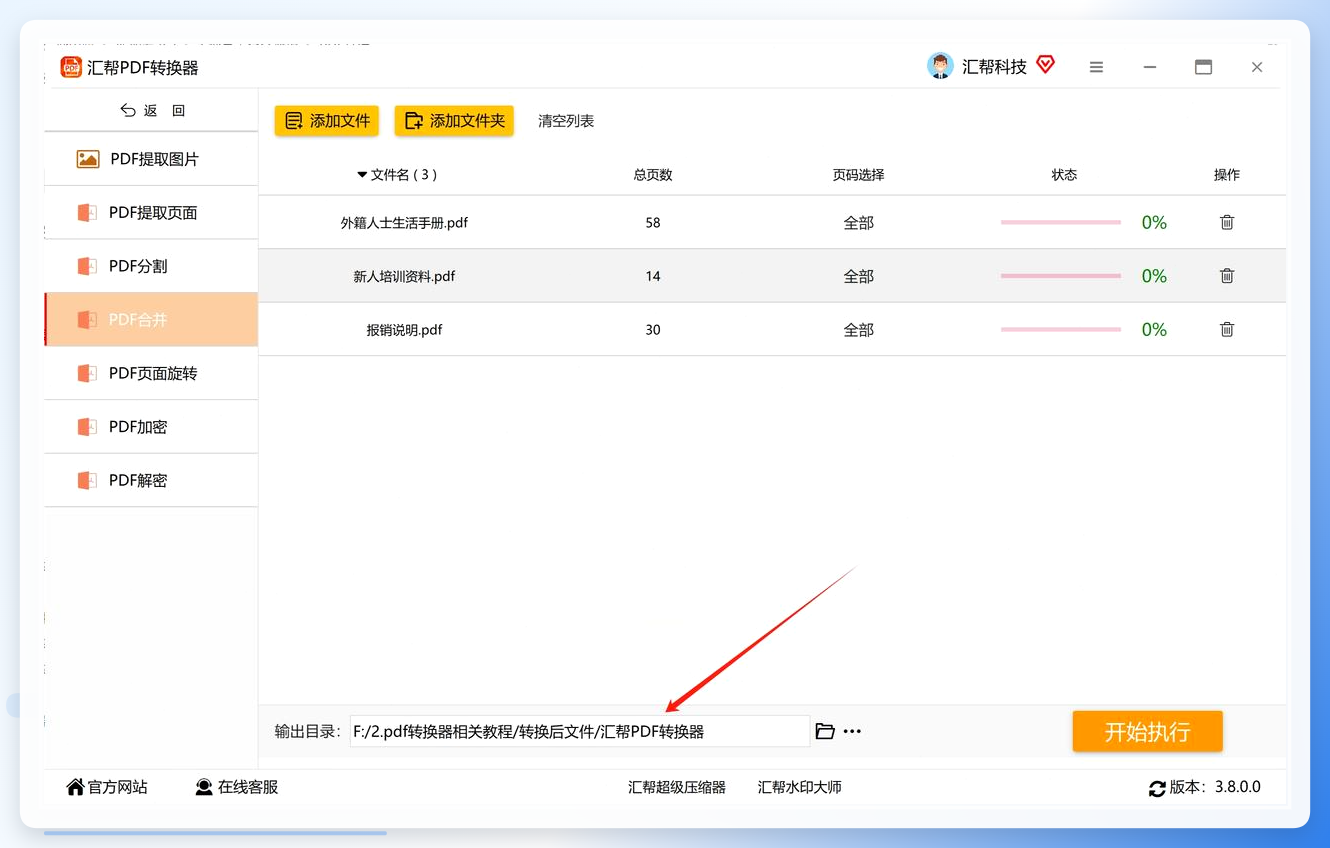Screen dimensions: 1330x848
Task: Switch to PDF解密 function
Action: [151, 480]
